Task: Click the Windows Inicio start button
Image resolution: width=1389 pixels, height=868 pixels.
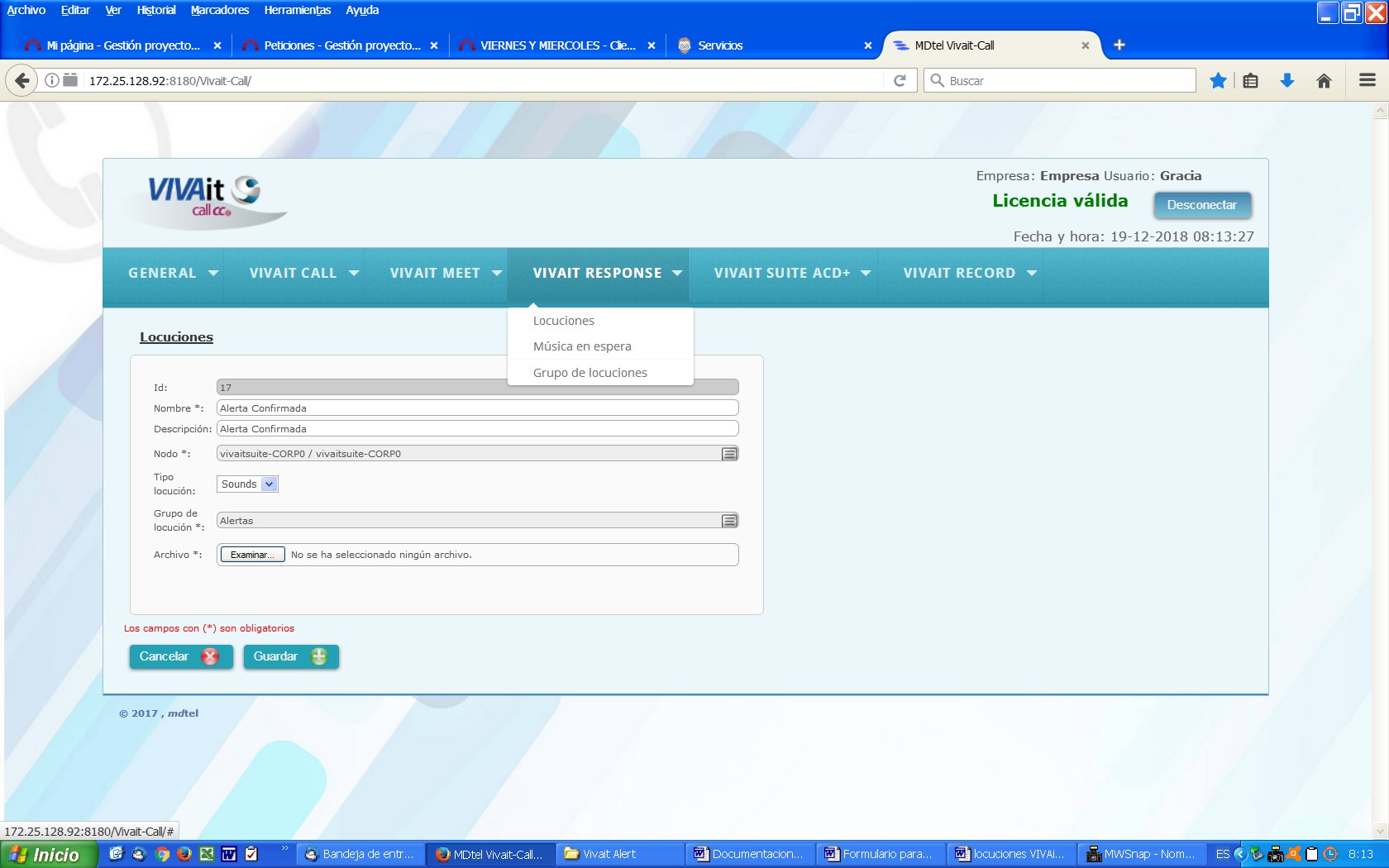Action: (x=49, y=855)
